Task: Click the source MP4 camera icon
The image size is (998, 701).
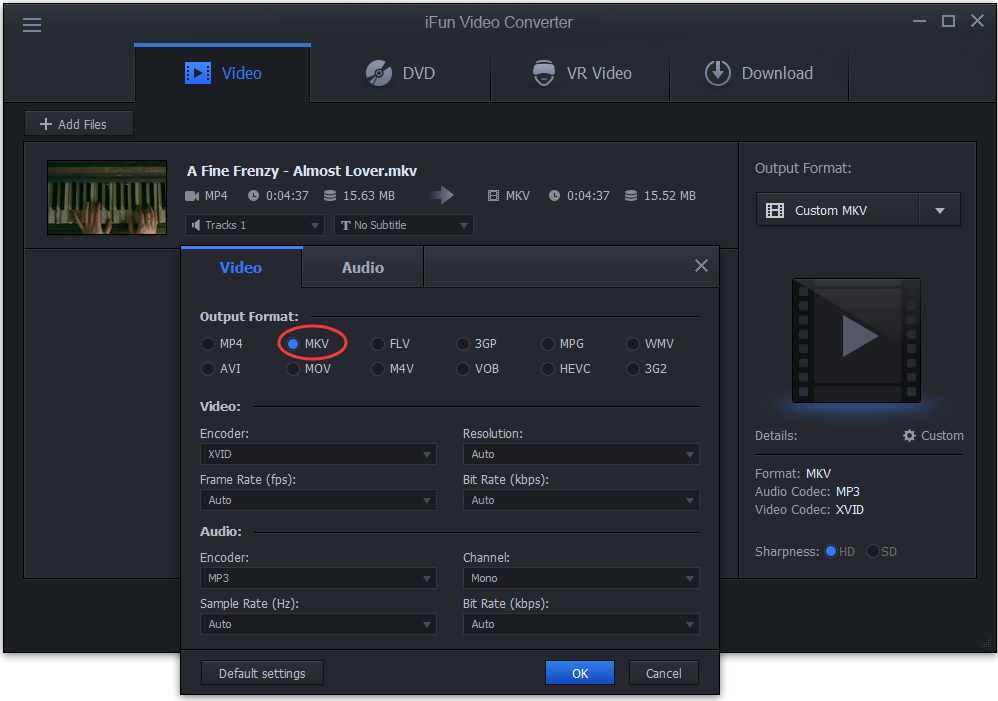Action: pos(192,195)
